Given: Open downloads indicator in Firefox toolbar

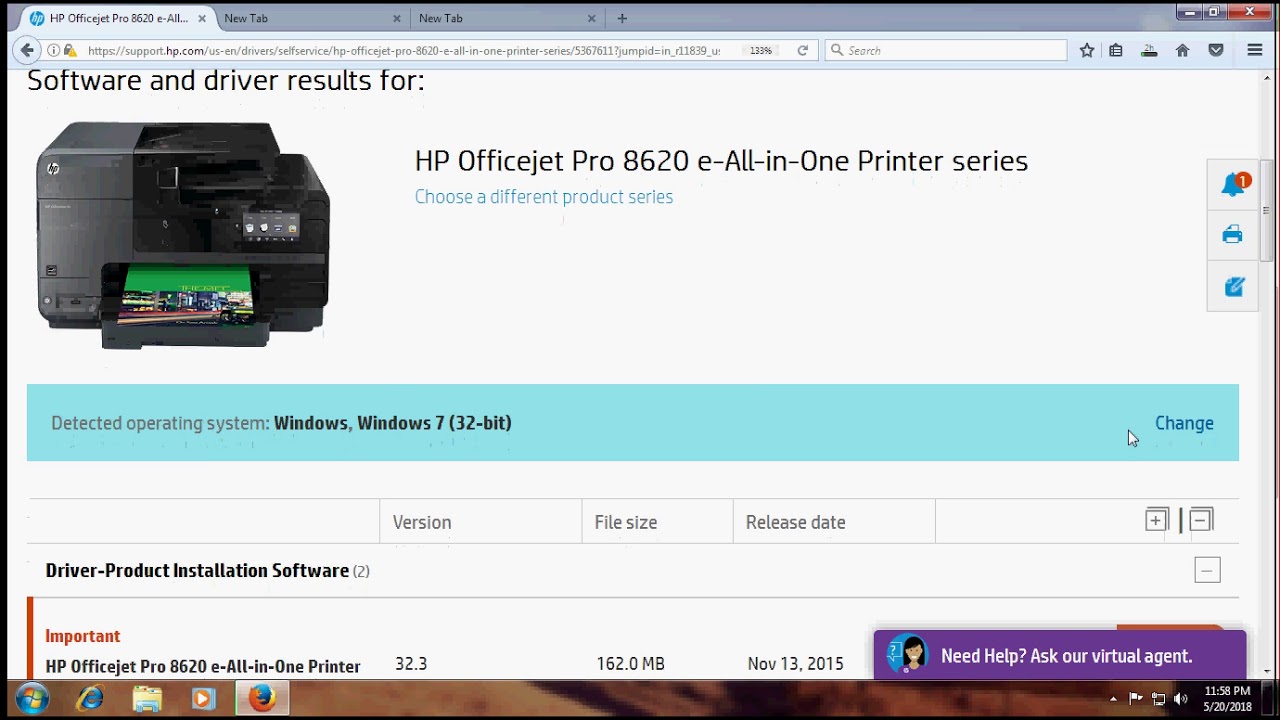Looking at the screenshot, I should point(1149,50).
